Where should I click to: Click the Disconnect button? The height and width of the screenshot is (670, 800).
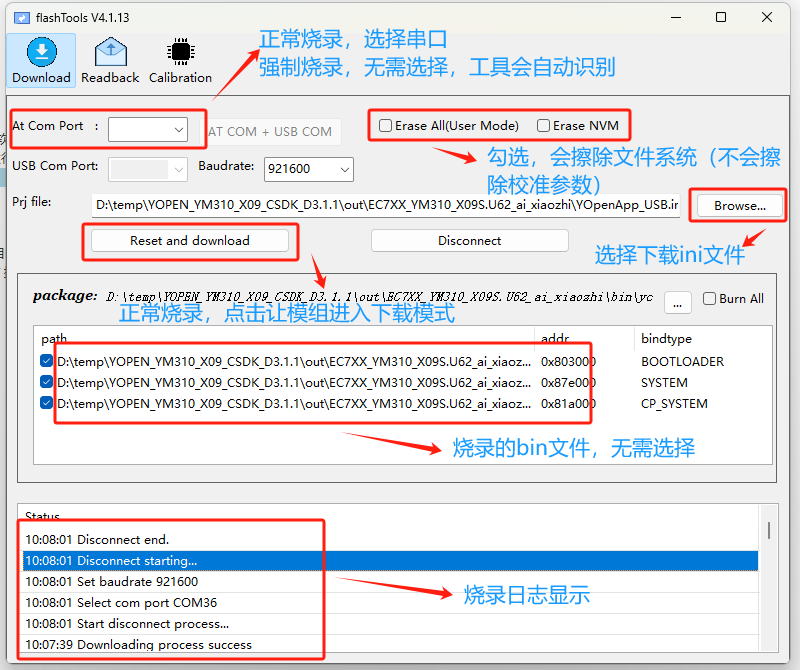469,240
